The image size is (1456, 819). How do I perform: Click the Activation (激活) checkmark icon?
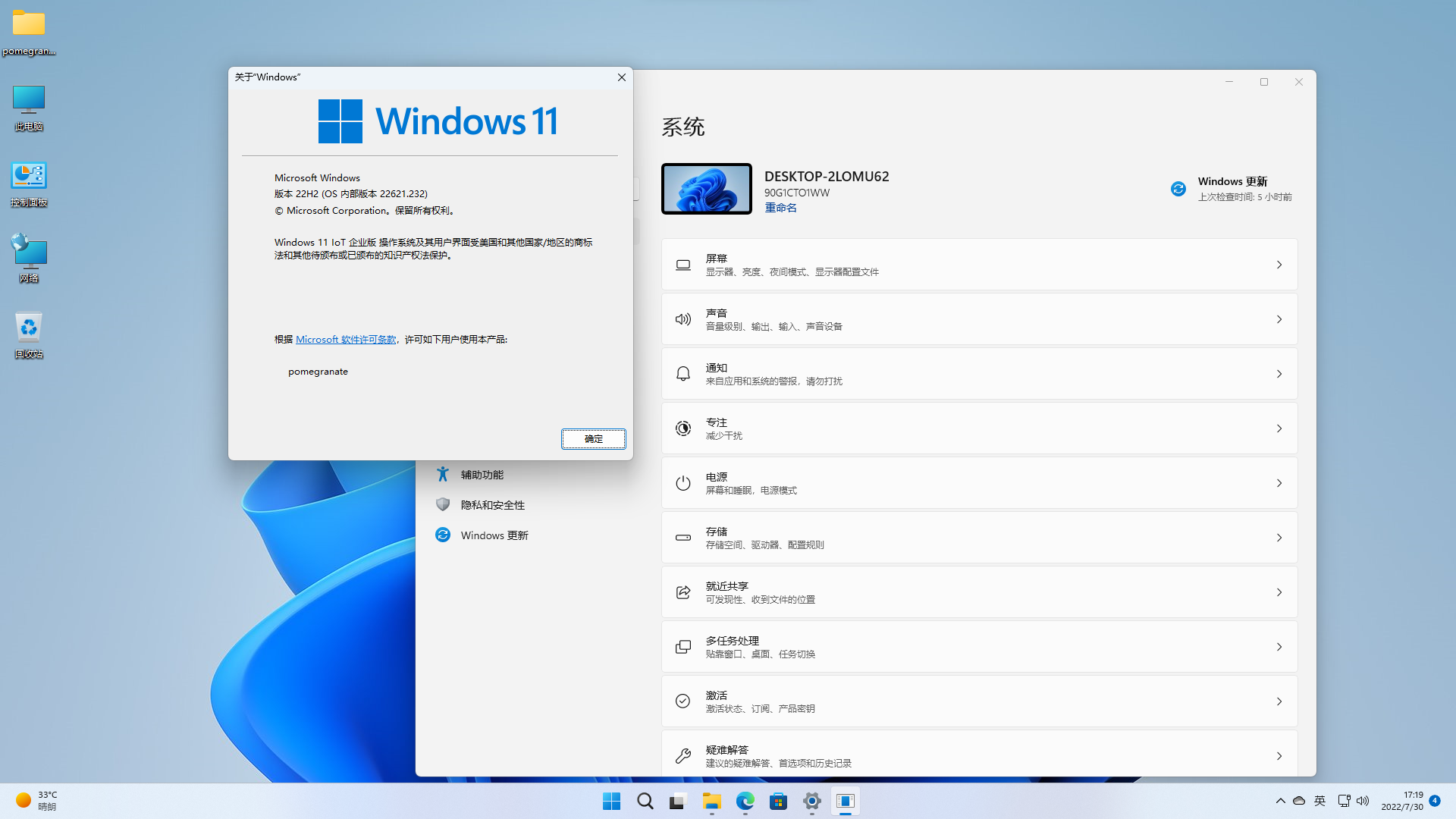point(683,701)
